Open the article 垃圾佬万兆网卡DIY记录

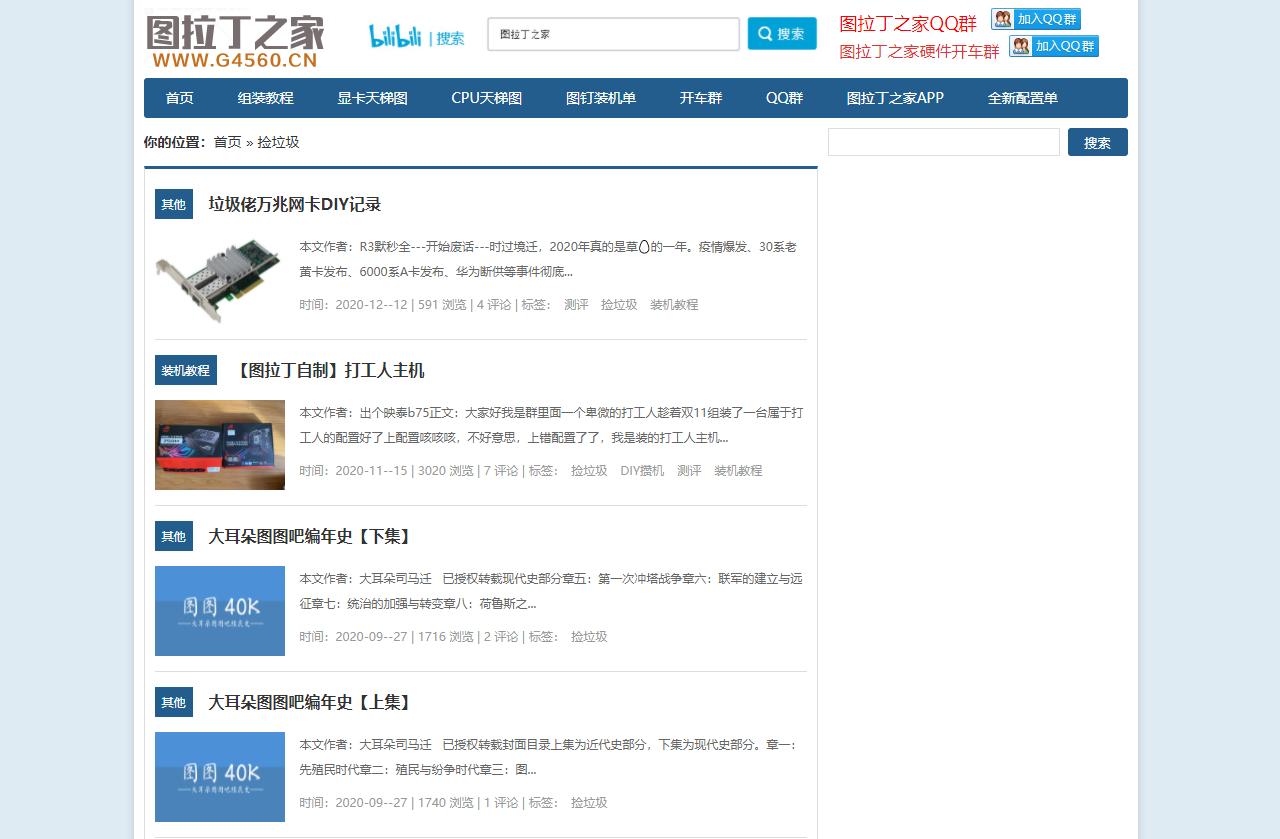point(294,204)
